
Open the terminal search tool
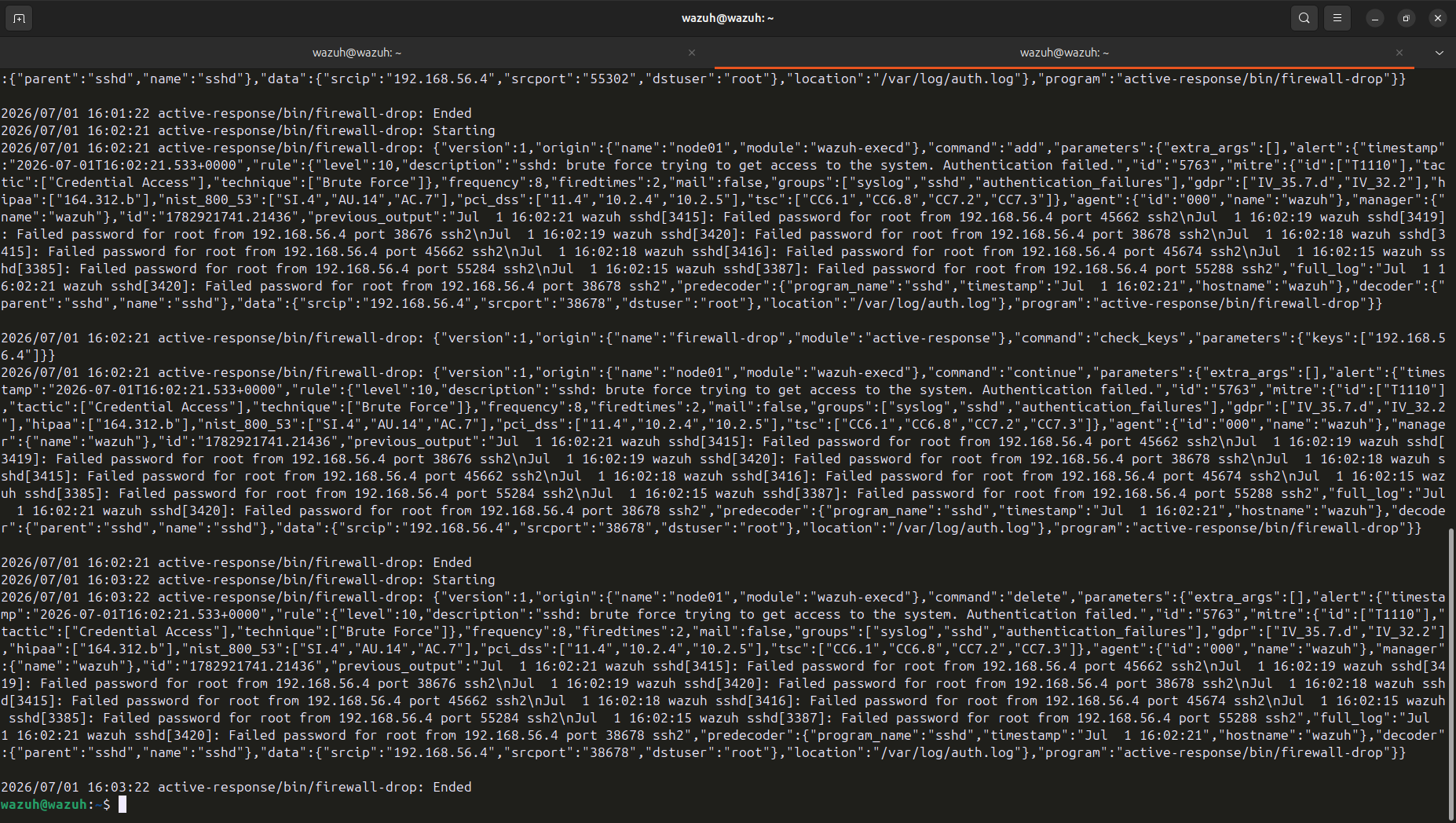point(1304,18)
